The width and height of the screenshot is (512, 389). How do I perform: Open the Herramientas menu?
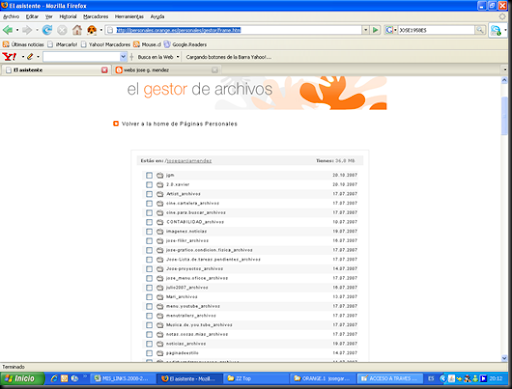pyautogui.click(x=129, y=16)
